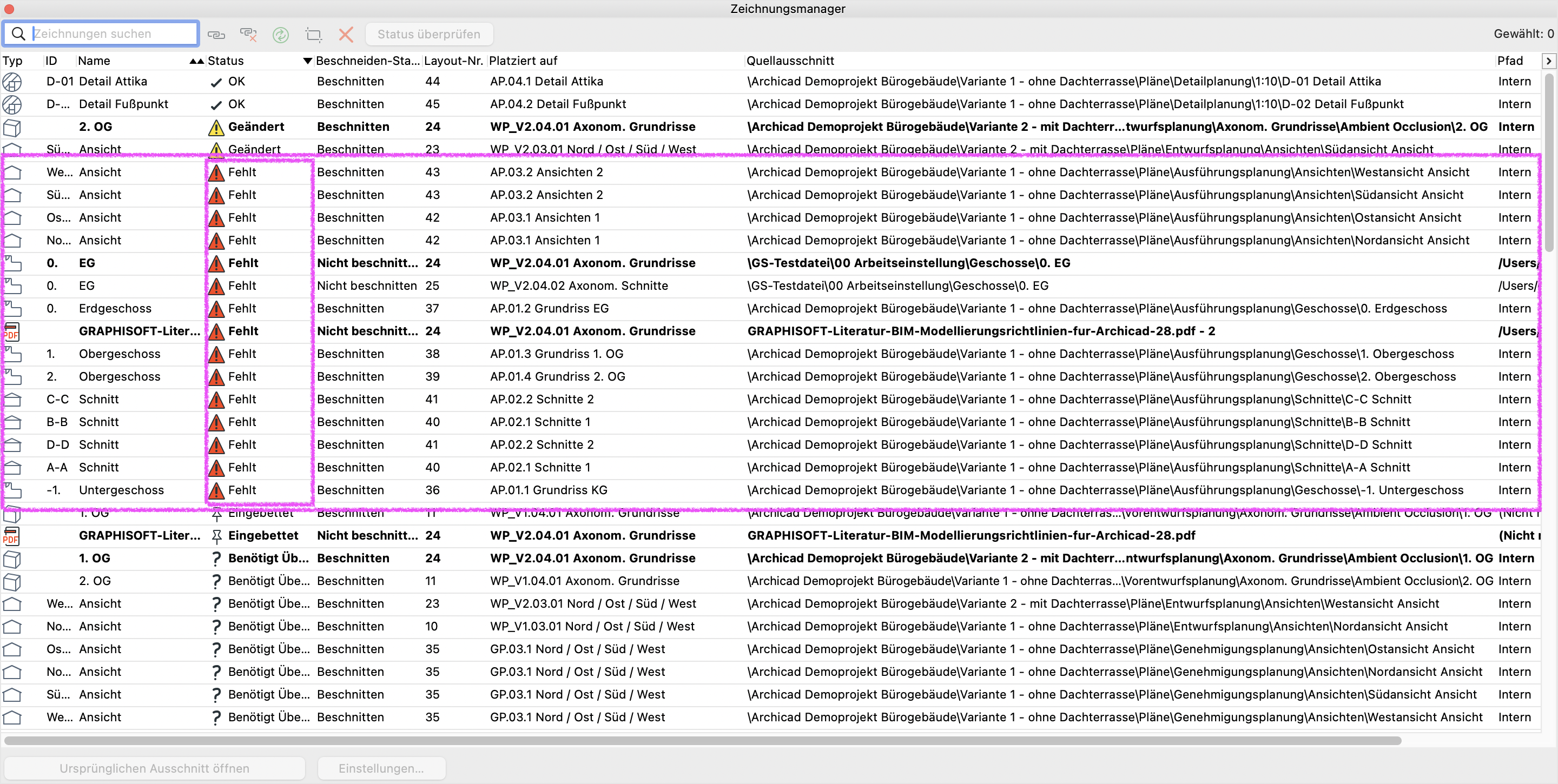Click the PDF icon of Eingebettet GRAPHISOFT-Liter row
Image resolution: width=1558 pixels, height=784 pixels.
pos(11,536)
